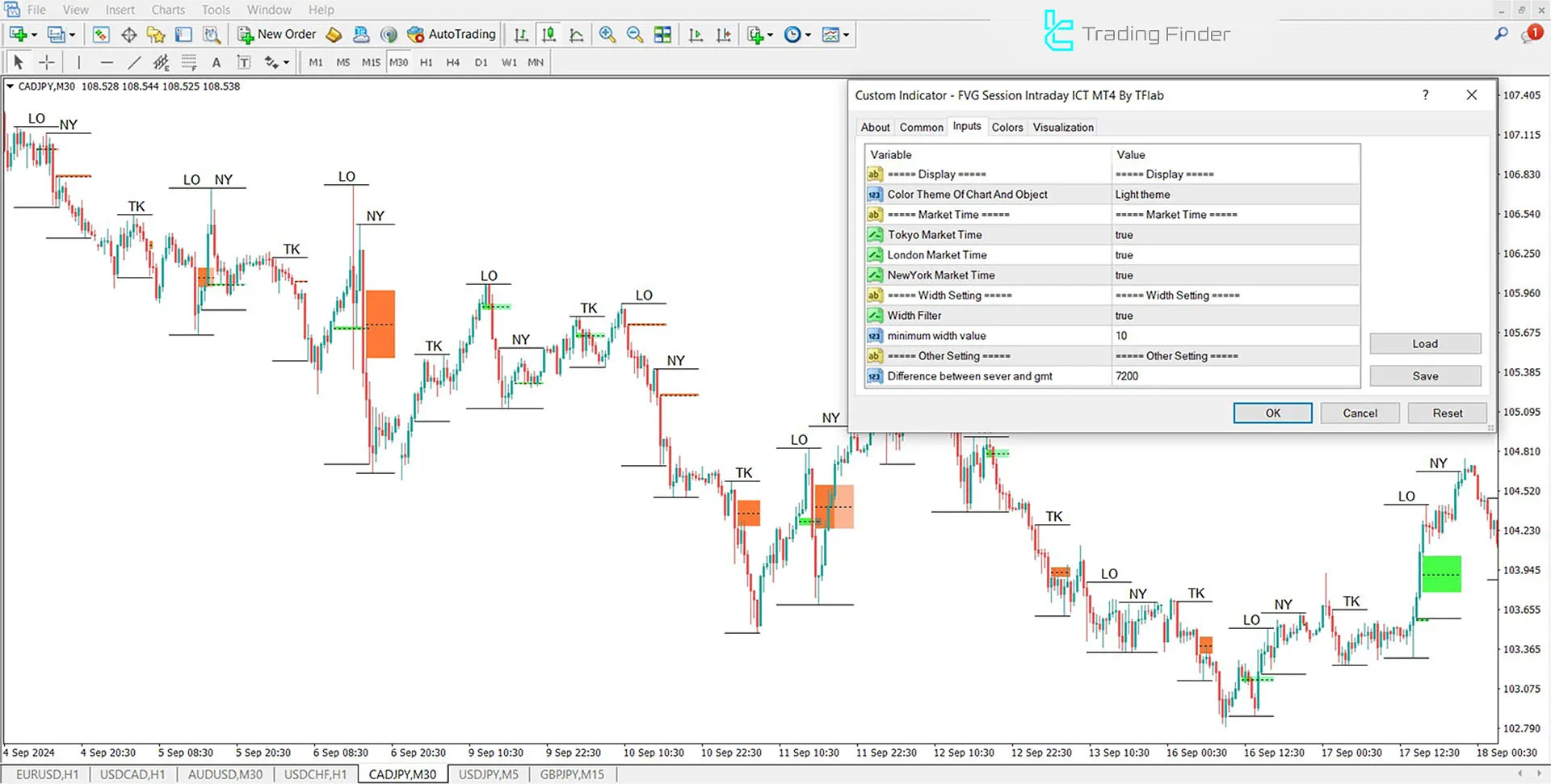Switch timeframe to D1
The image size is (1551, 784).
pyautogui.click(x=481, y=62)
